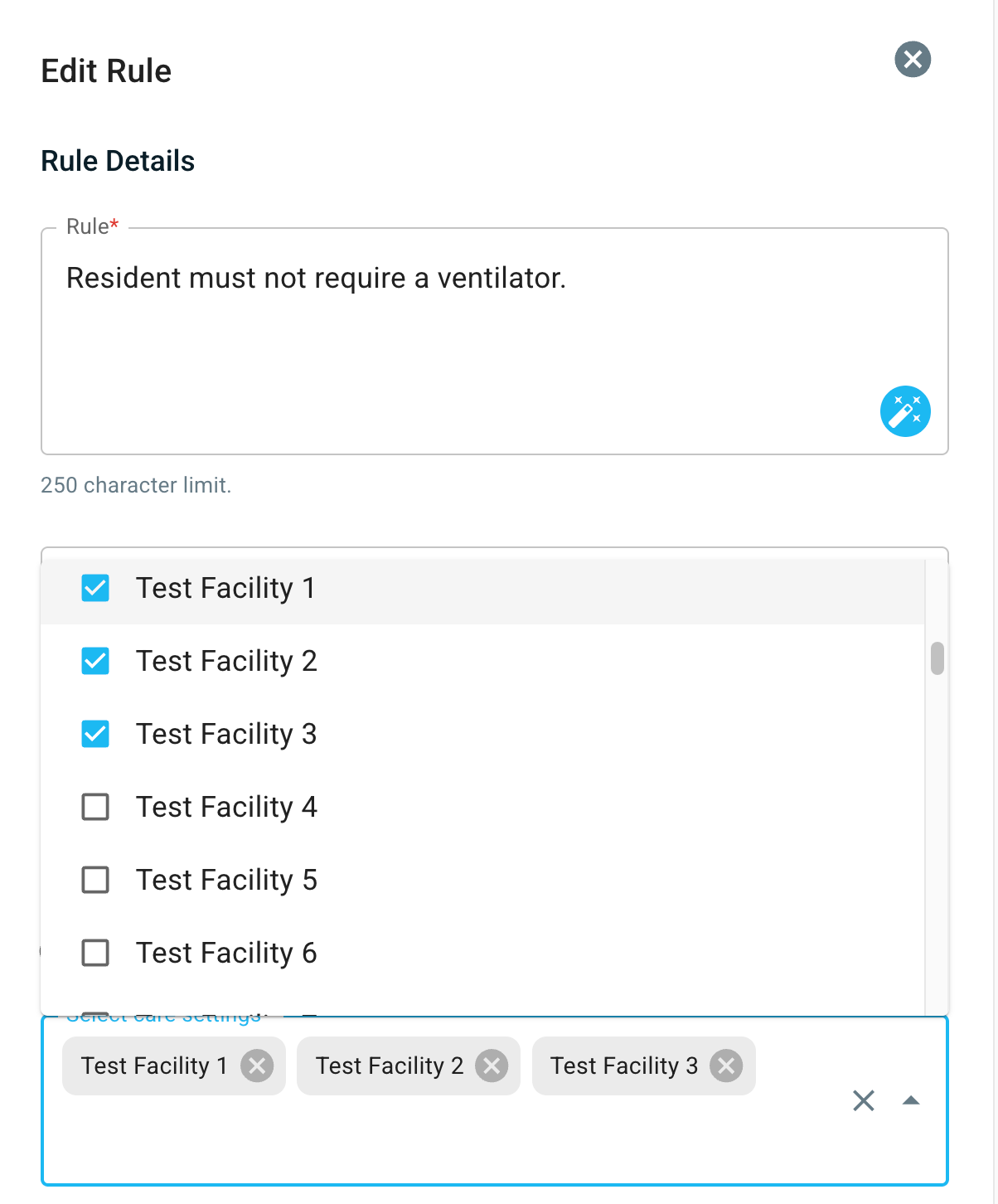This screenshot has width=998, height=1204.
Task: Close the Edit Rule dialog
Action: click(913, 59)
